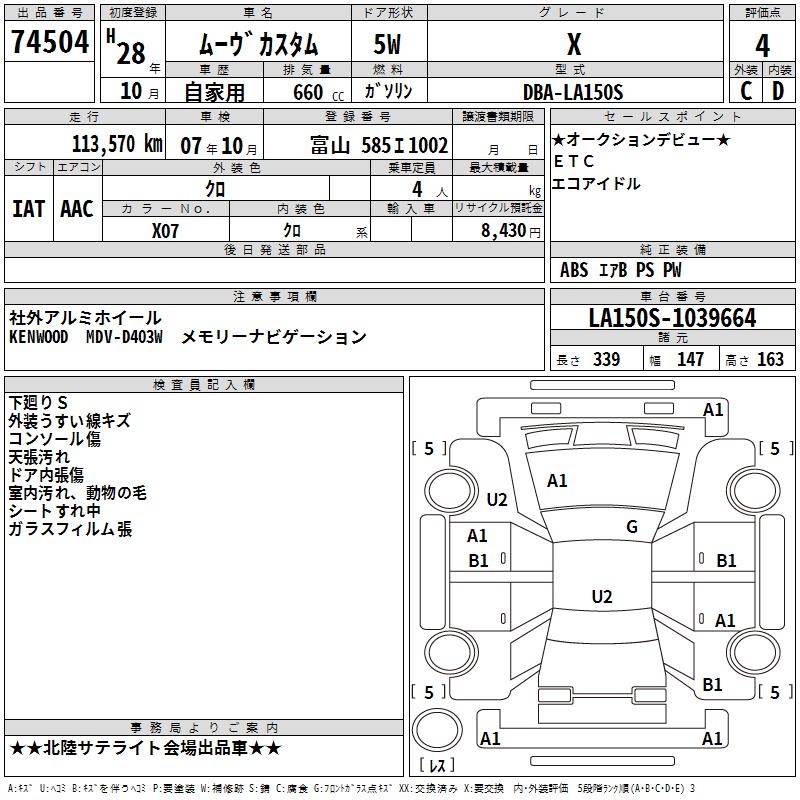Click the ★オークションデビュー★ sales point
Image resolution: width=800 pixels, height=800 pixels.
tap(641, 139)
